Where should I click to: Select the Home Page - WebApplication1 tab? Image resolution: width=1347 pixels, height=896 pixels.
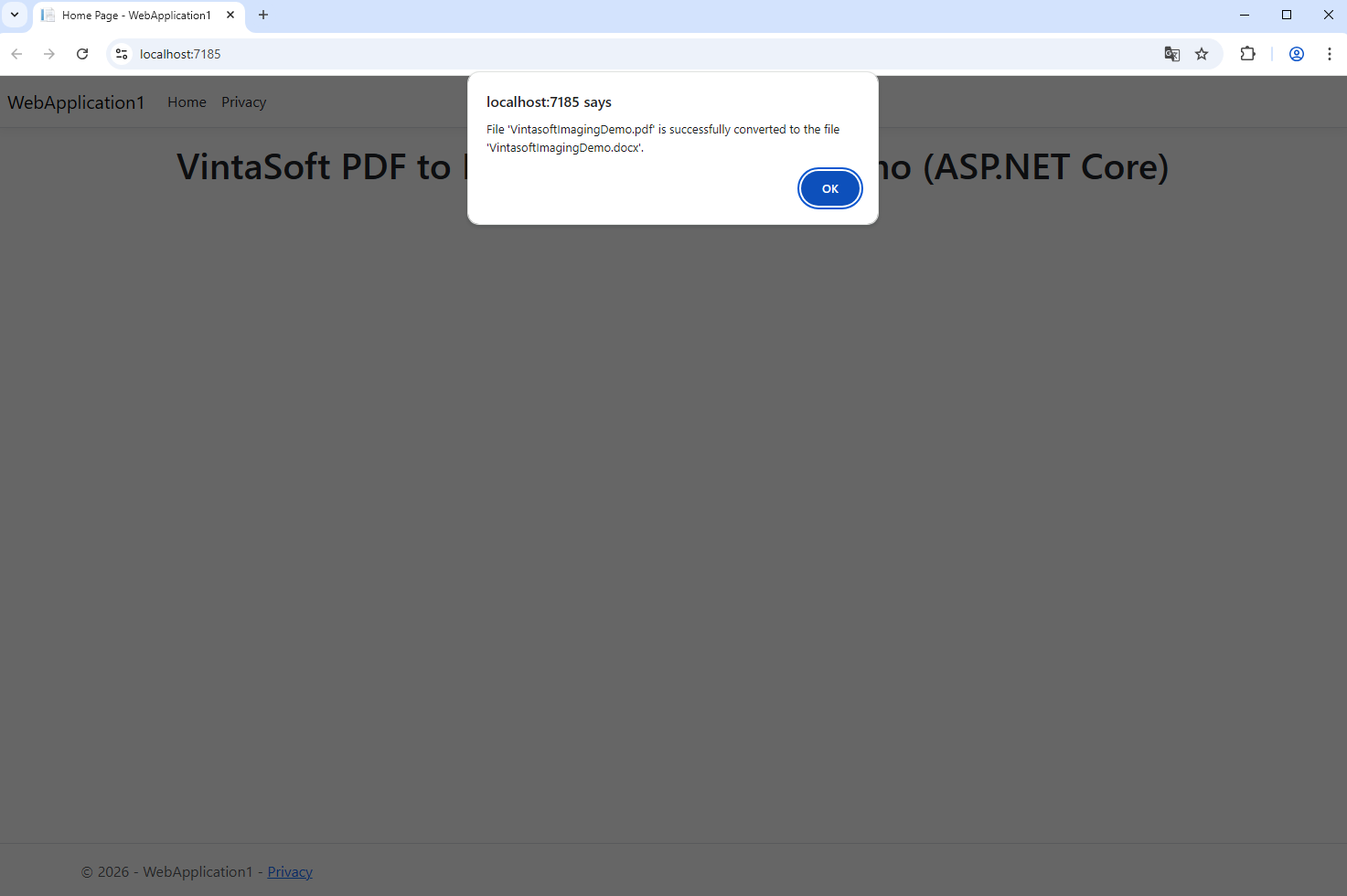(135, 16)
